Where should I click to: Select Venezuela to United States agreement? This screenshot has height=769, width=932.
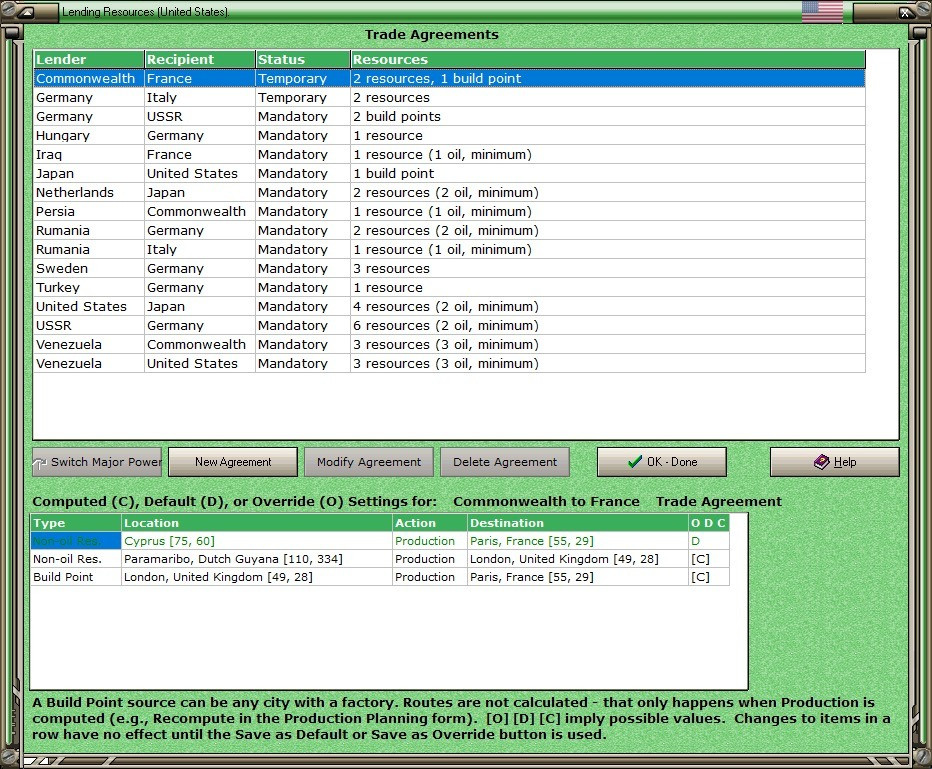coord(449,364)
